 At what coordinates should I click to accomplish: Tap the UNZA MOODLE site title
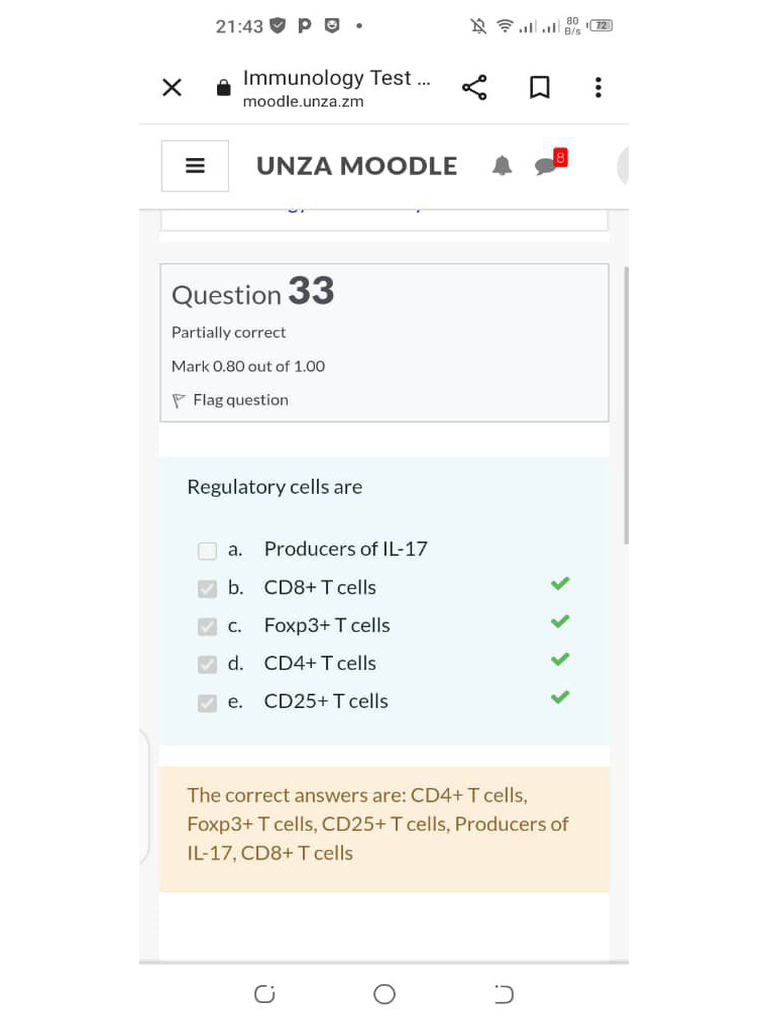[x=357, y=166]
